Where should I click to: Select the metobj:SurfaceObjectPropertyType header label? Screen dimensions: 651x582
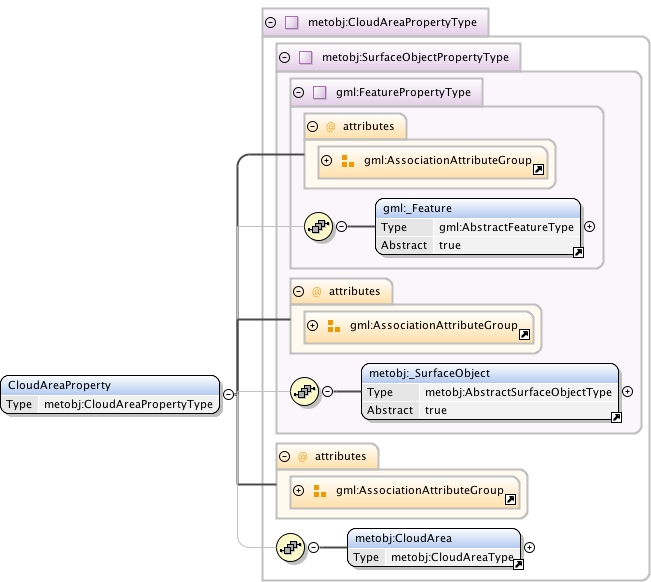point(415,57)
